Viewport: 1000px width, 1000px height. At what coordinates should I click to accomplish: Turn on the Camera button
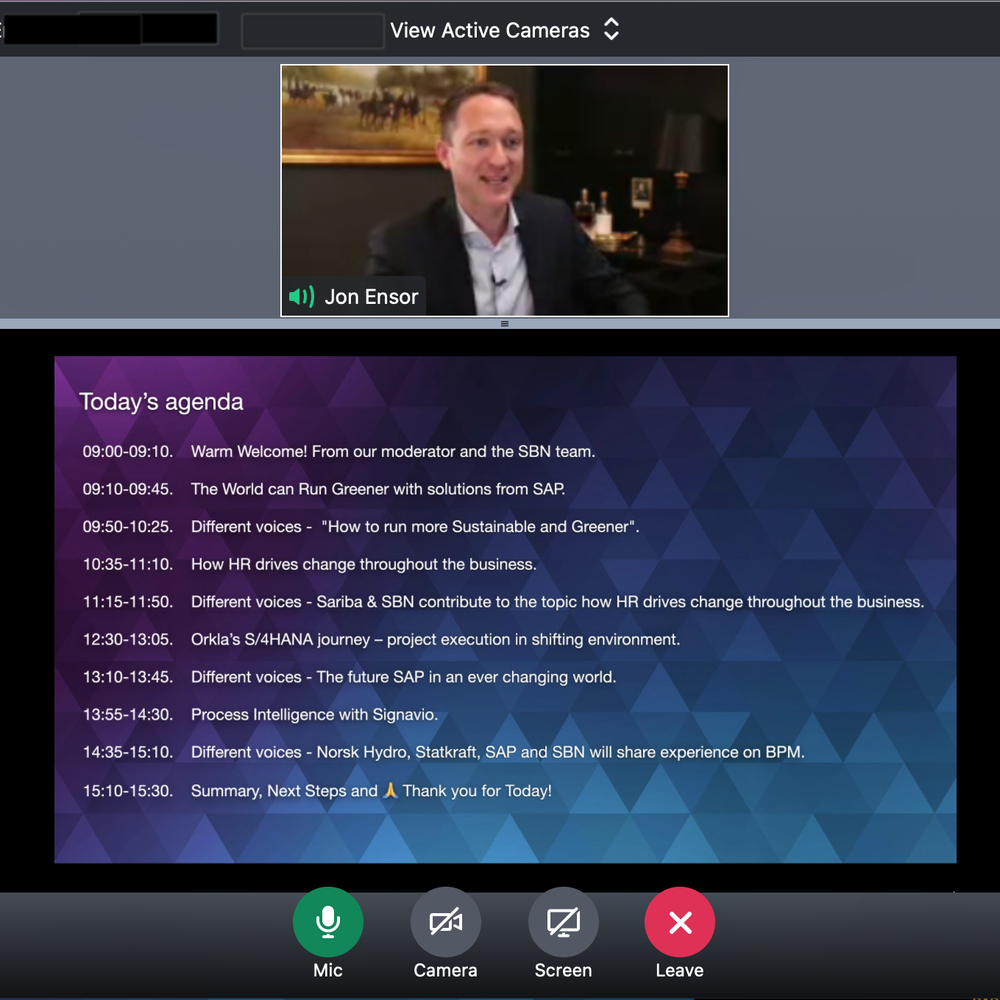pyautogui.click(x=445, y=922)
